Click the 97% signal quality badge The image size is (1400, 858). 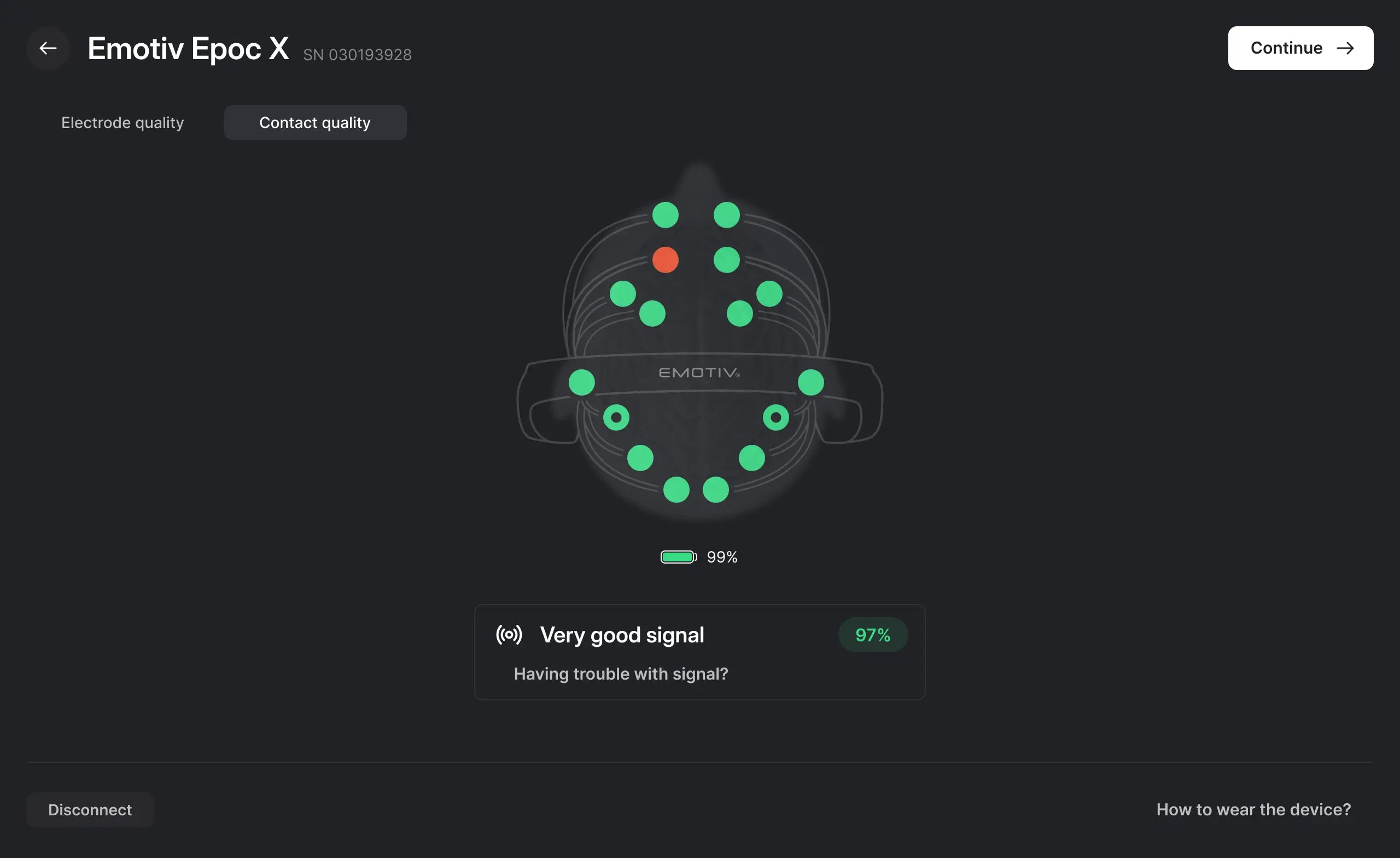coord(872,635)
